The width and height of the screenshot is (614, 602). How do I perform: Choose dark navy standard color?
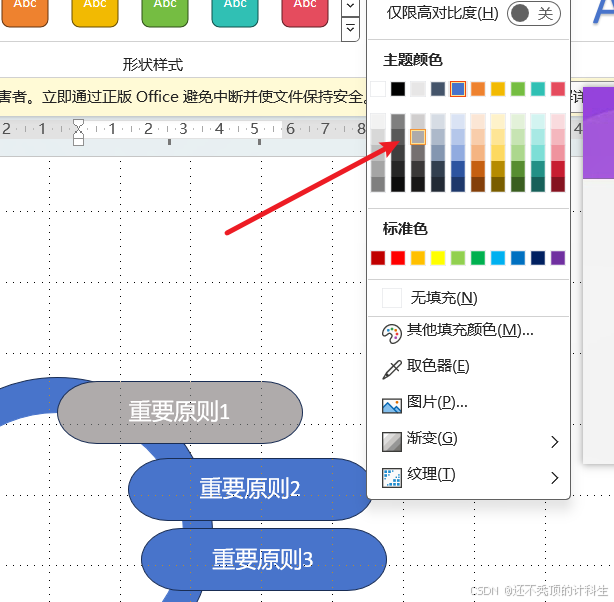point(538,258)
